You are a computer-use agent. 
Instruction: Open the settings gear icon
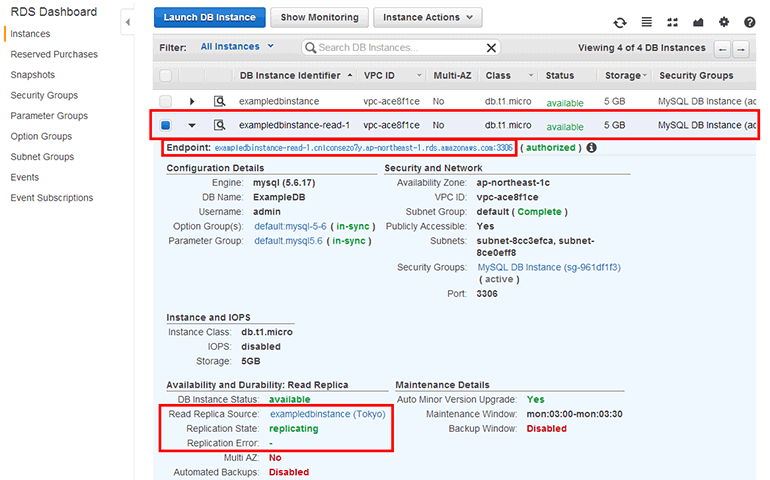(x=724, y=22)
